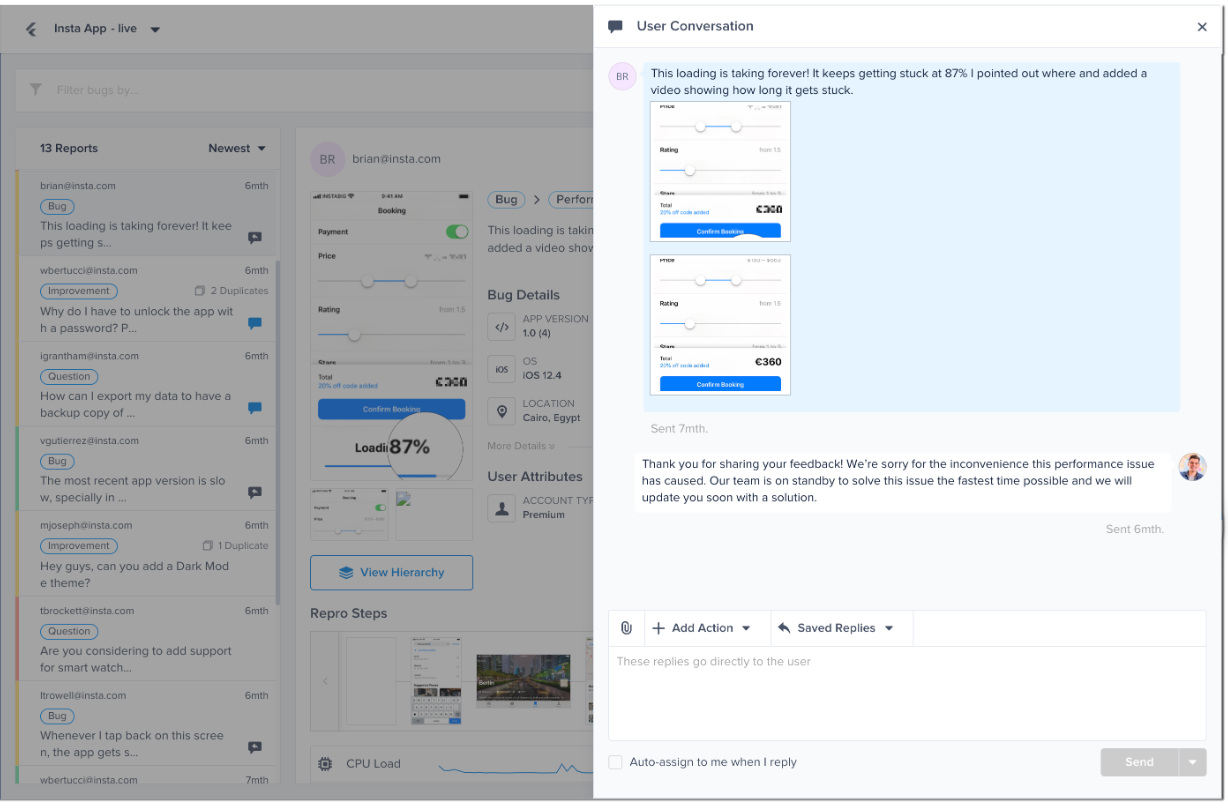Image resolution: width=1228 pixels, height=810 pixels.
Task: Click the Price range slider in preview
Action: [392, 282]
